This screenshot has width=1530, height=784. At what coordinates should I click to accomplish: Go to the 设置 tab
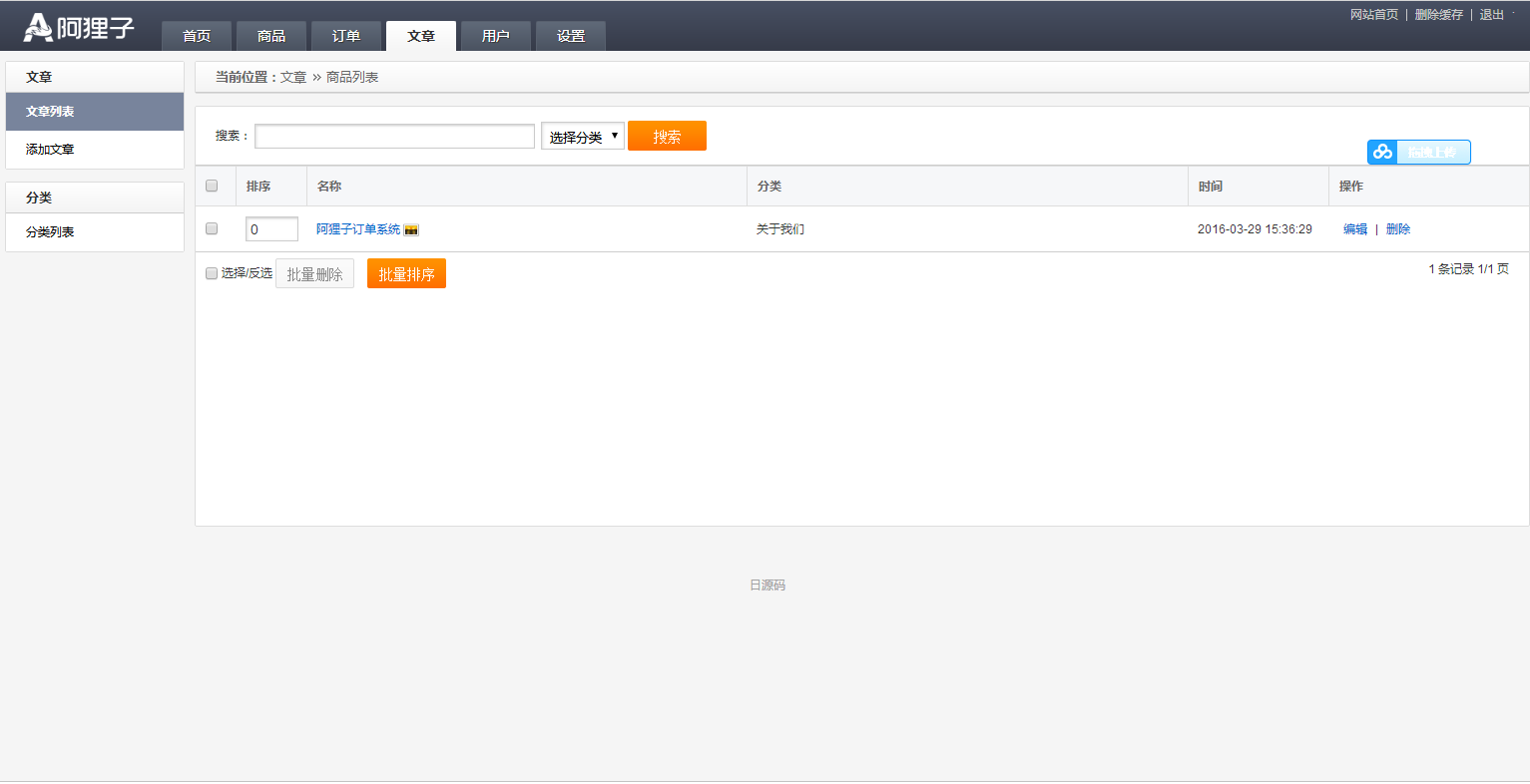571,36
